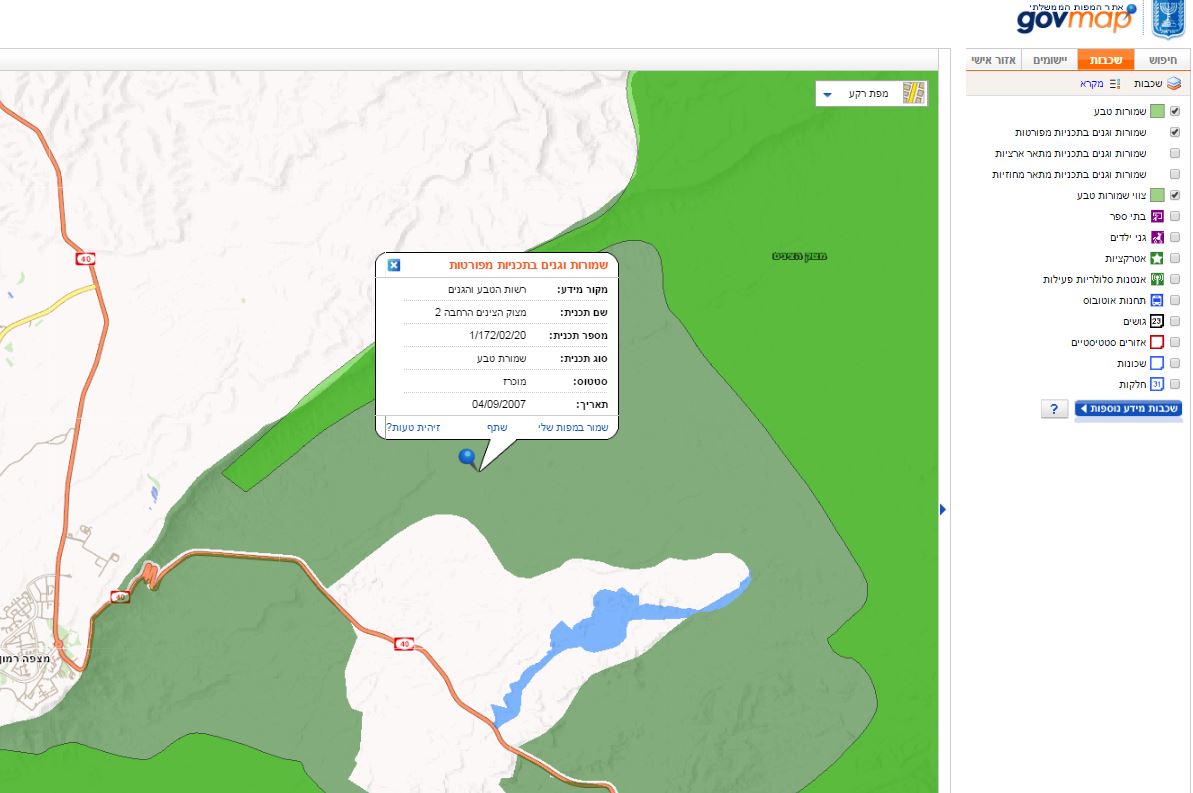Enable the parcels (חלקות) layer checkbox

pyautogui.click(x=1175, y=384)
